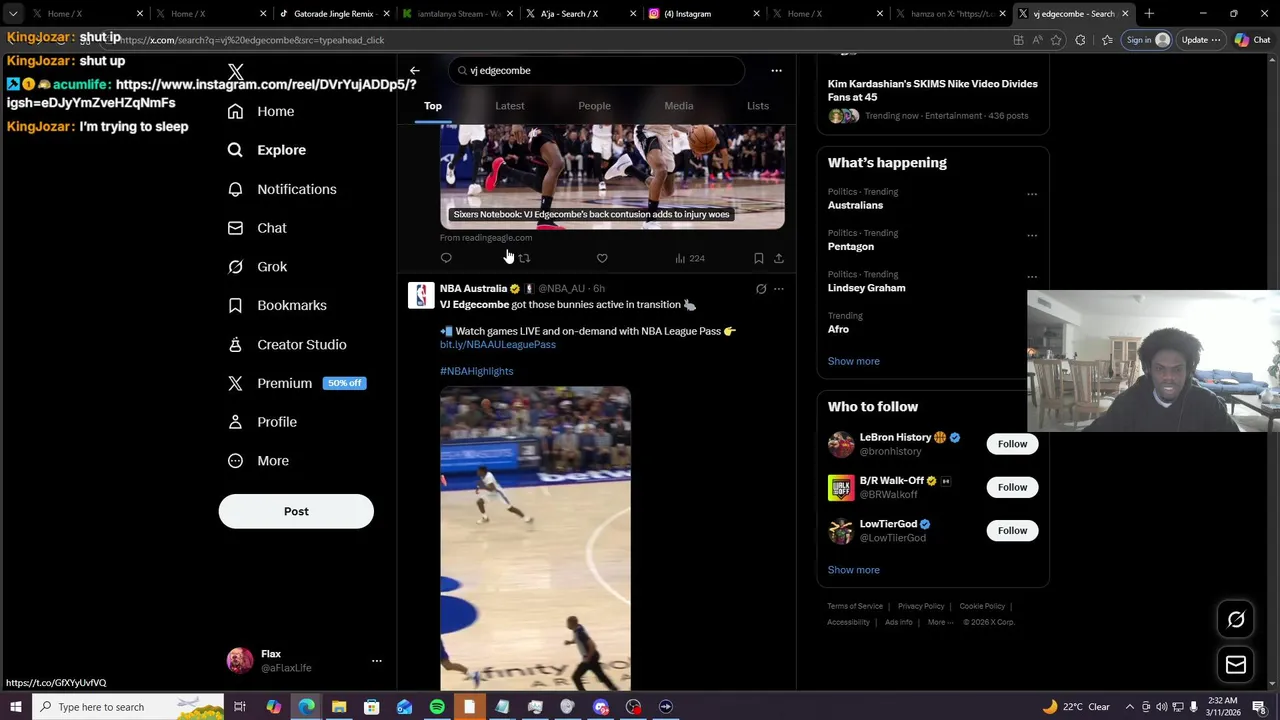The height and width of the screenshot is (720, 1280).
Task: Open NBA Australia profile avatar
Action: click(x=421, y=296)
